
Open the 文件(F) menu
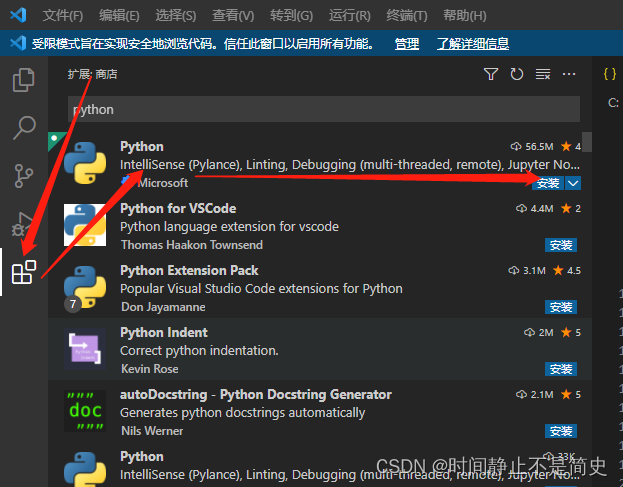[63, 15]
